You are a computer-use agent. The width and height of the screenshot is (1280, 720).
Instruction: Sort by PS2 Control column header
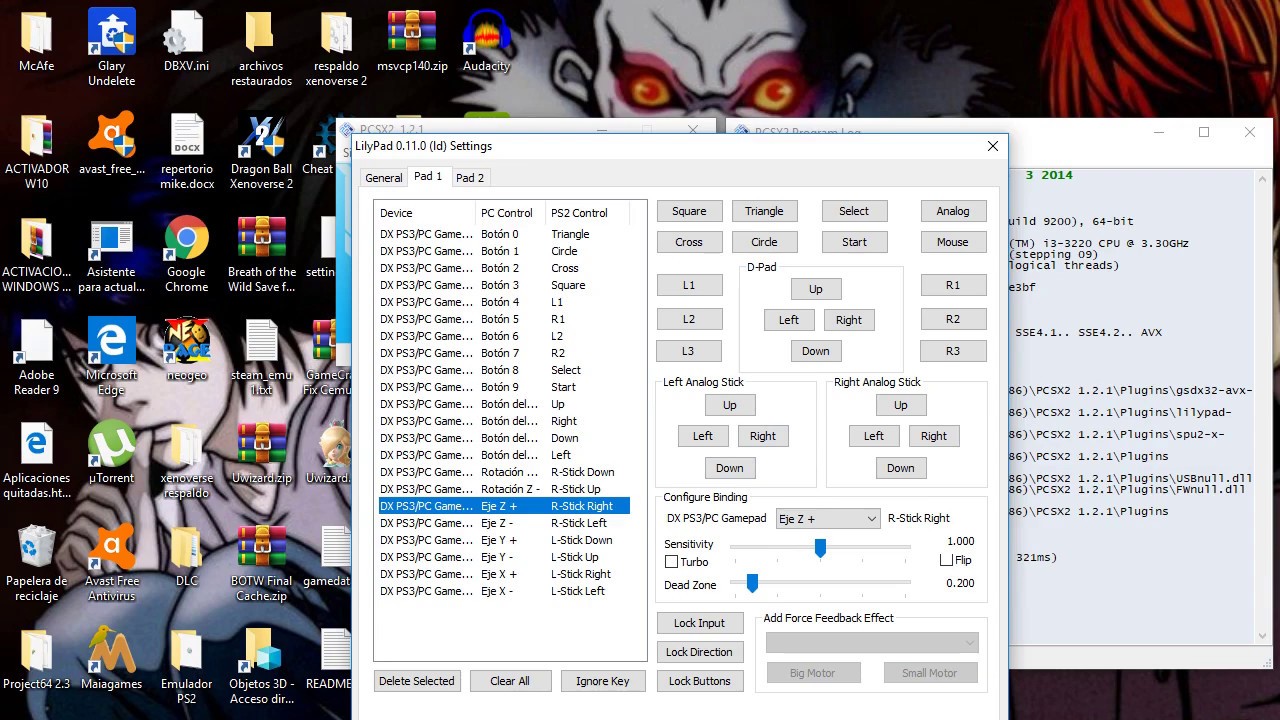point(588,213)
